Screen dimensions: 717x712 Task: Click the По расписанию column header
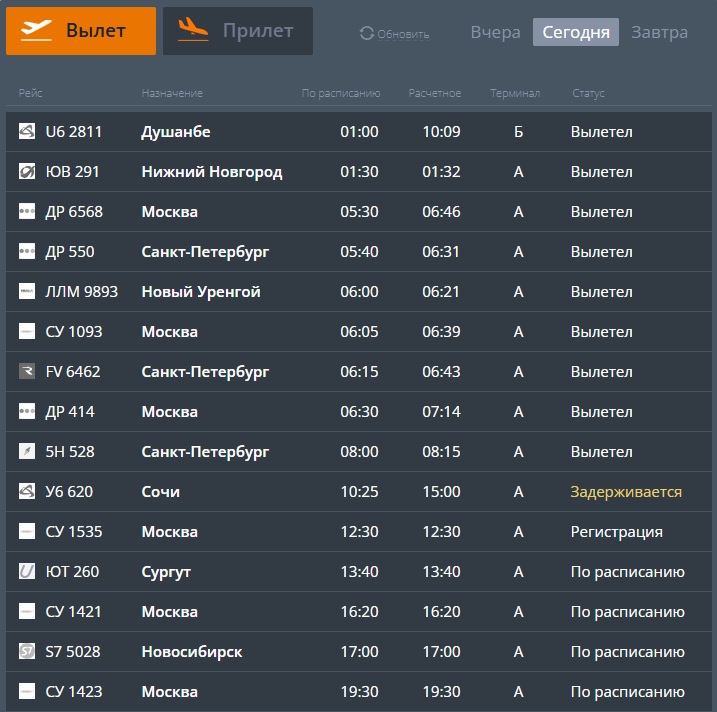(341, 93)
